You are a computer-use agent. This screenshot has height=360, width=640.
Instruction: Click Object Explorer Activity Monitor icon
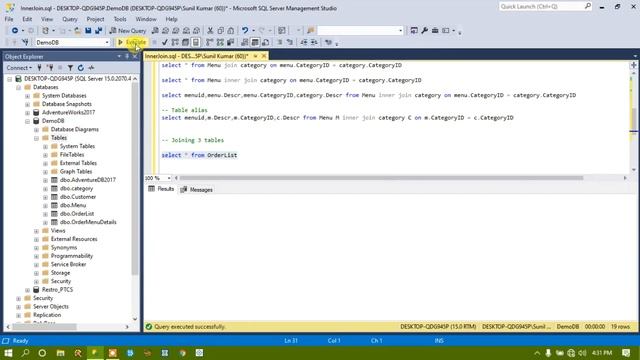click(x=91, y=68)
